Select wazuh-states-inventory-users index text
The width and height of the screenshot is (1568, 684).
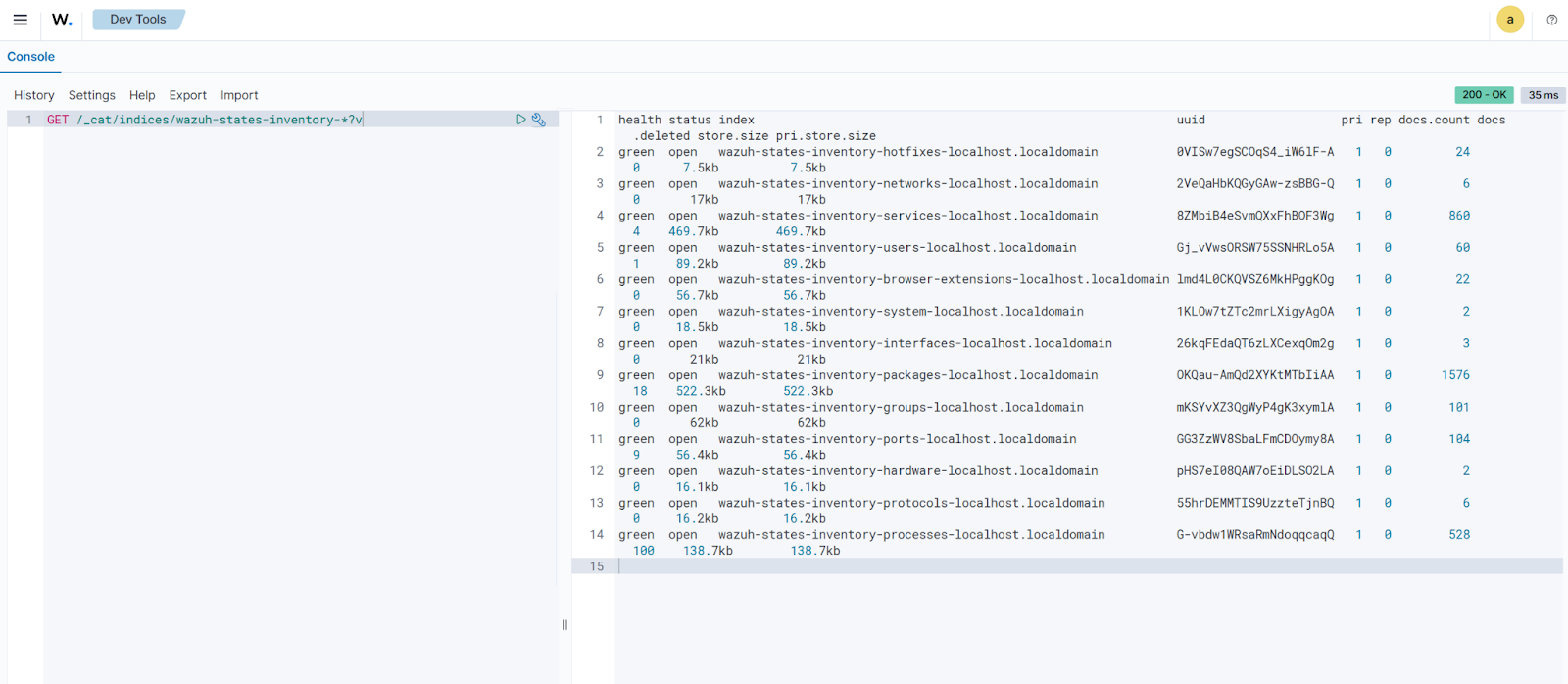(898, 248)
